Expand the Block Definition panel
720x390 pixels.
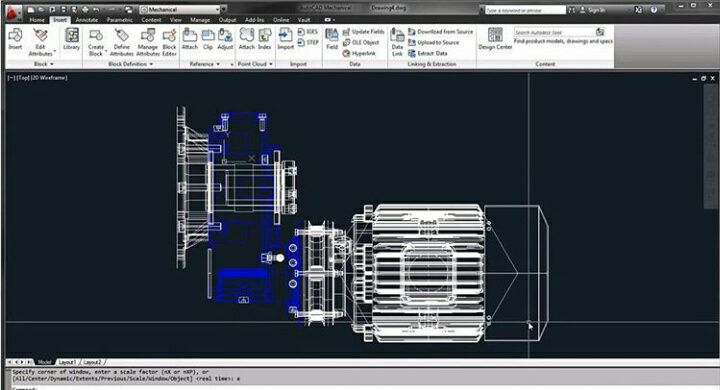[x=130, y=64]
